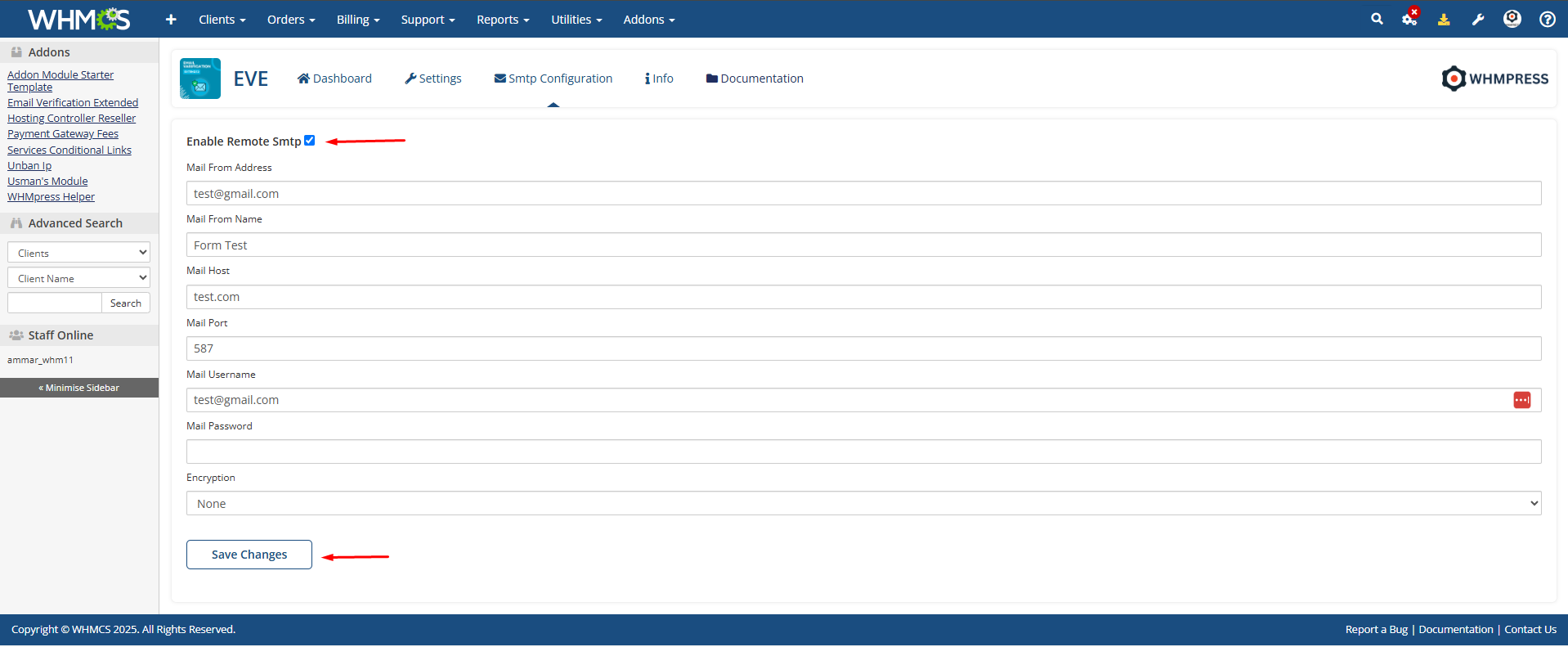Open the Clients top menu dropdown
The image size is (1568, 647).
point(222,20)
